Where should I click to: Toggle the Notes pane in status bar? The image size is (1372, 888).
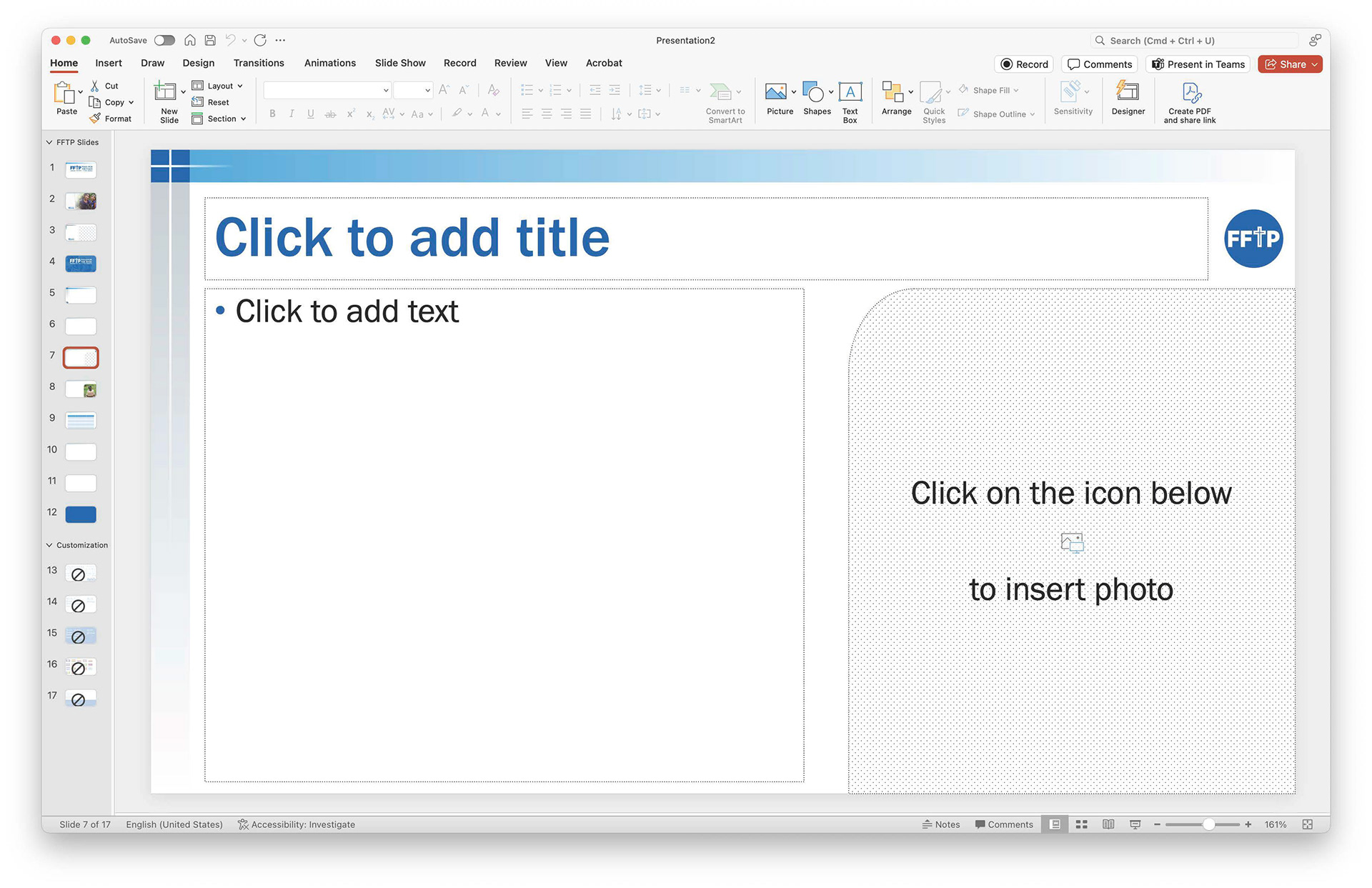click(x=941, y=824)
